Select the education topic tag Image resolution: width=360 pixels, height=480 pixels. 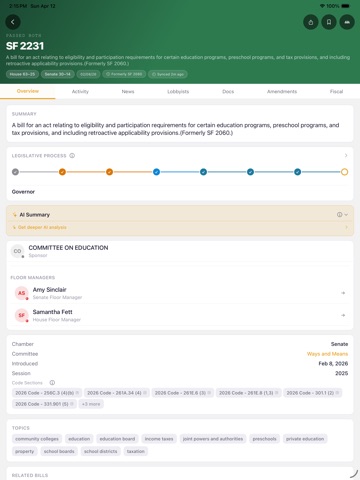79,439
